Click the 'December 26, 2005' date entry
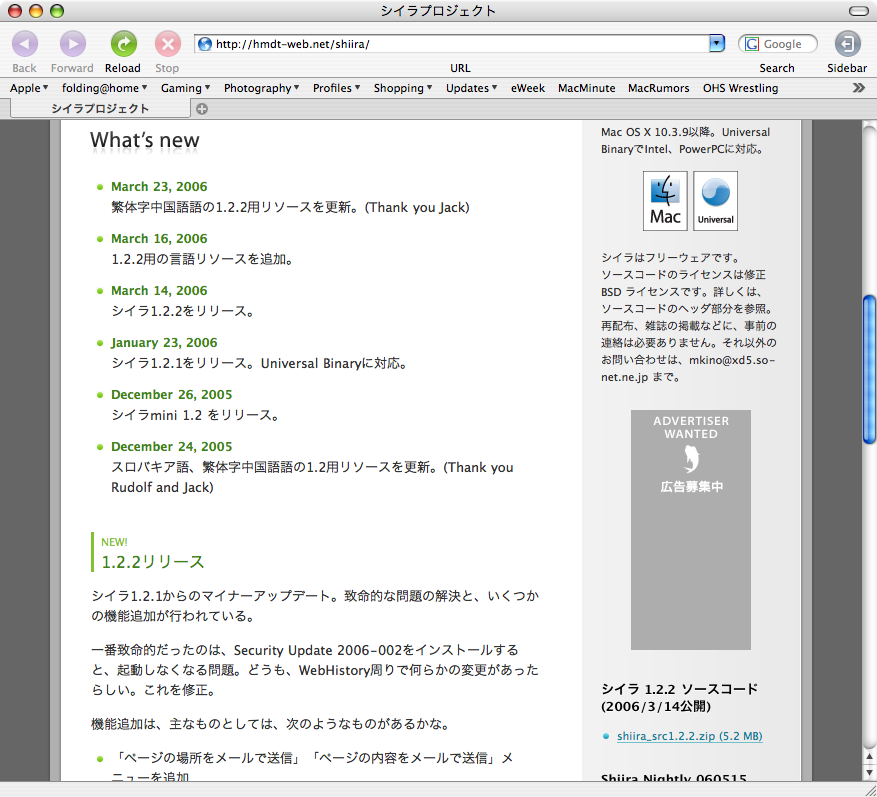This screenshot has width=877, height=797. point(171,394)
